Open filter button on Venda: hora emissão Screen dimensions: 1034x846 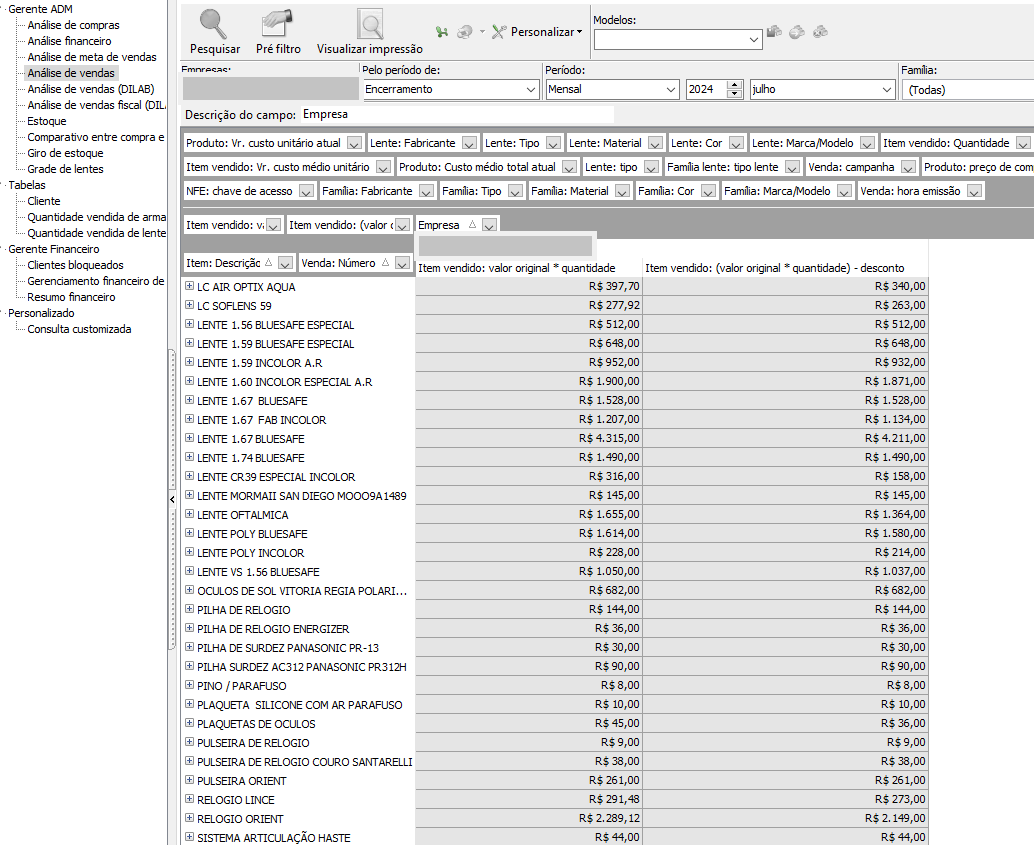[974, 191]
